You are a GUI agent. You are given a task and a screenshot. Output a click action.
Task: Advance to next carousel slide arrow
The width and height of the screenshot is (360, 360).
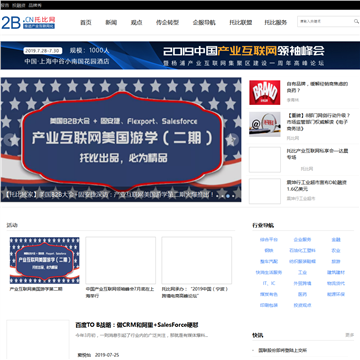[233, 140]
